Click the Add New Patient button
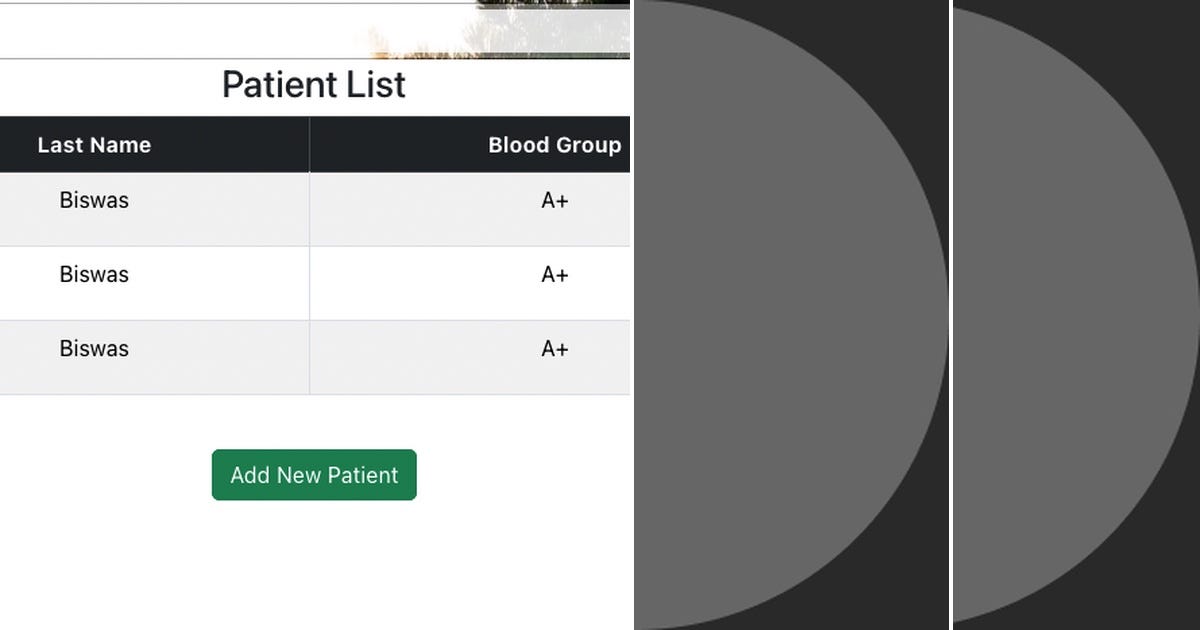This screenshot has width=1200, height=630. coord(314,475)
